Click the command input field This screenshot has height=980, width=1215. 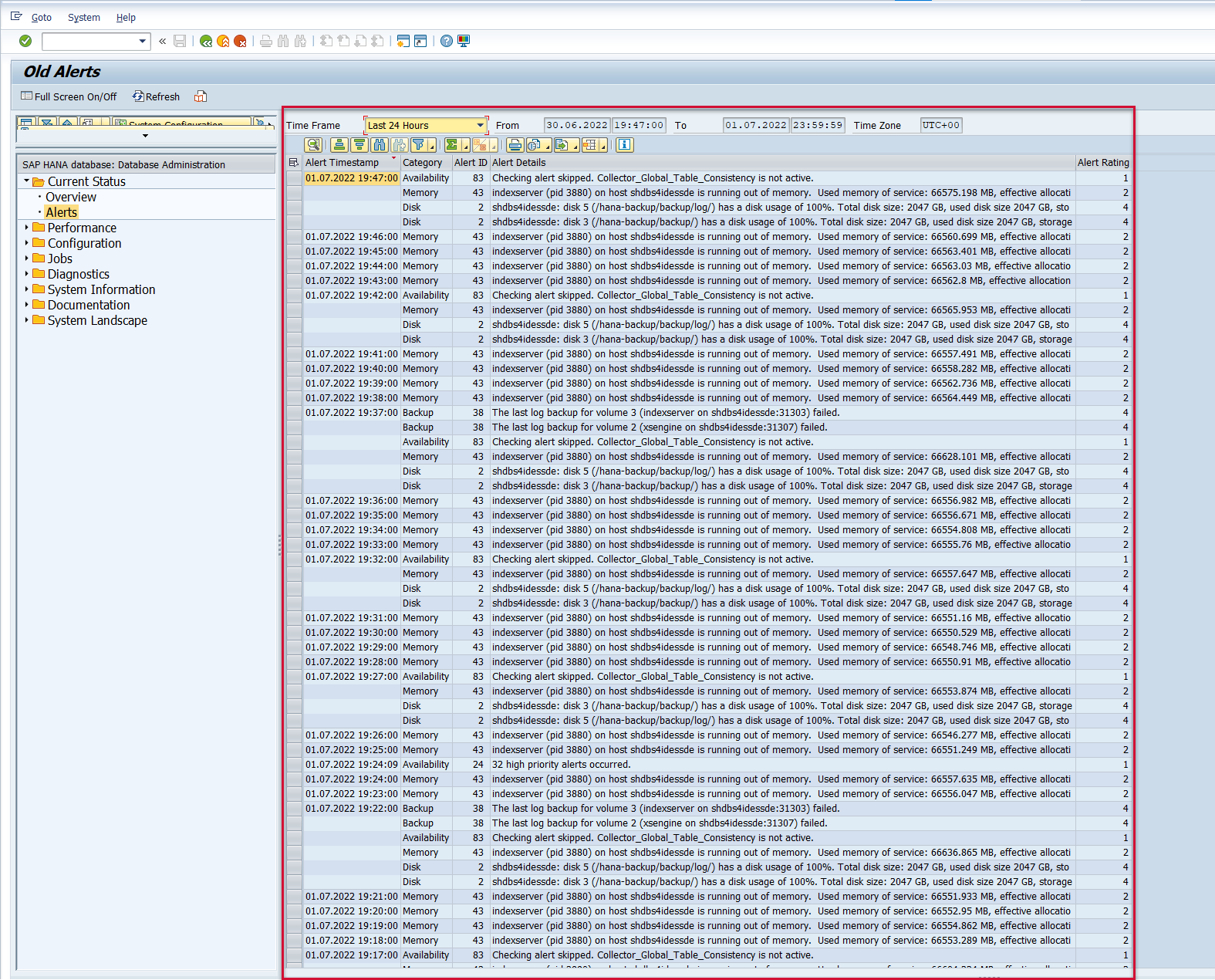click(89, 42)
